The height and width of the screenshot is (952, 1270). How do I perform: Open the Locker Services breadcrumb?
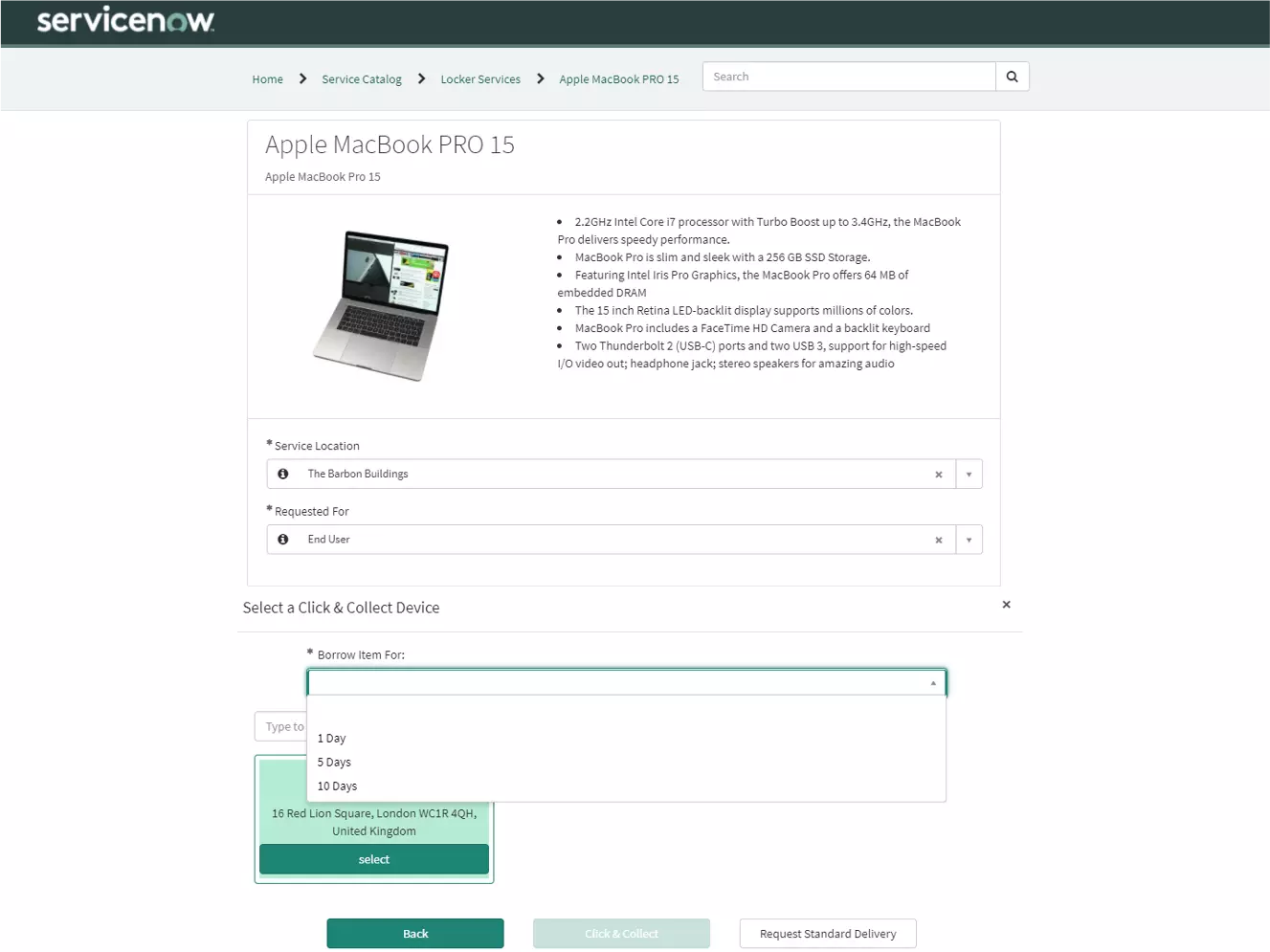pyautogui.click(x=480, y=79)
